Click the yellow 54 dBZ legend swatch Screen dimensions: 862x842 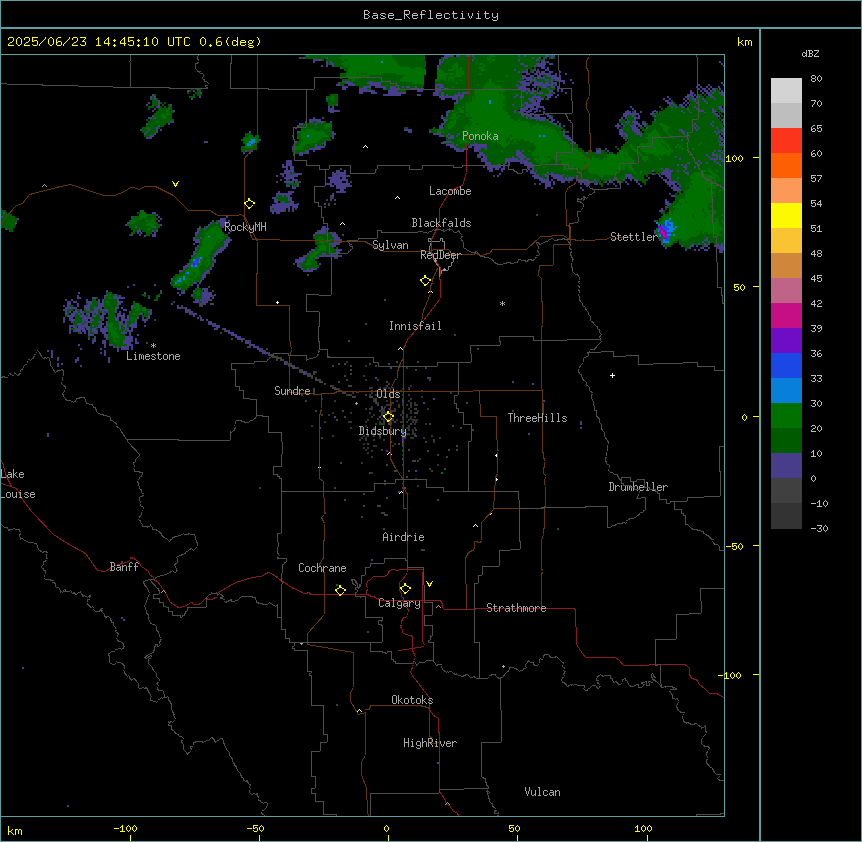pos(786,215)
